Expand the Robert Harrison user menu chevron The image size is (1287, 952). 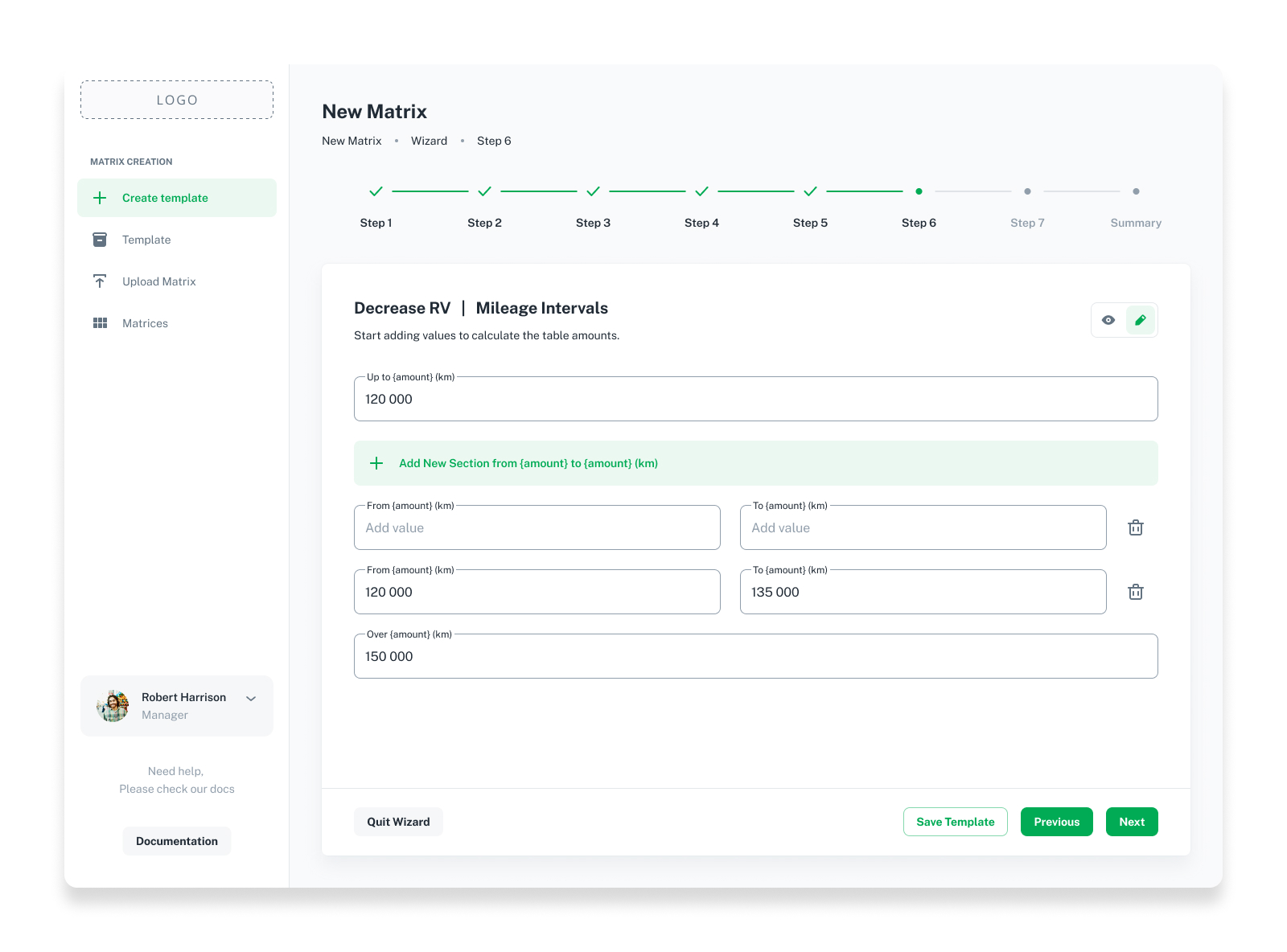pos(251,699)
